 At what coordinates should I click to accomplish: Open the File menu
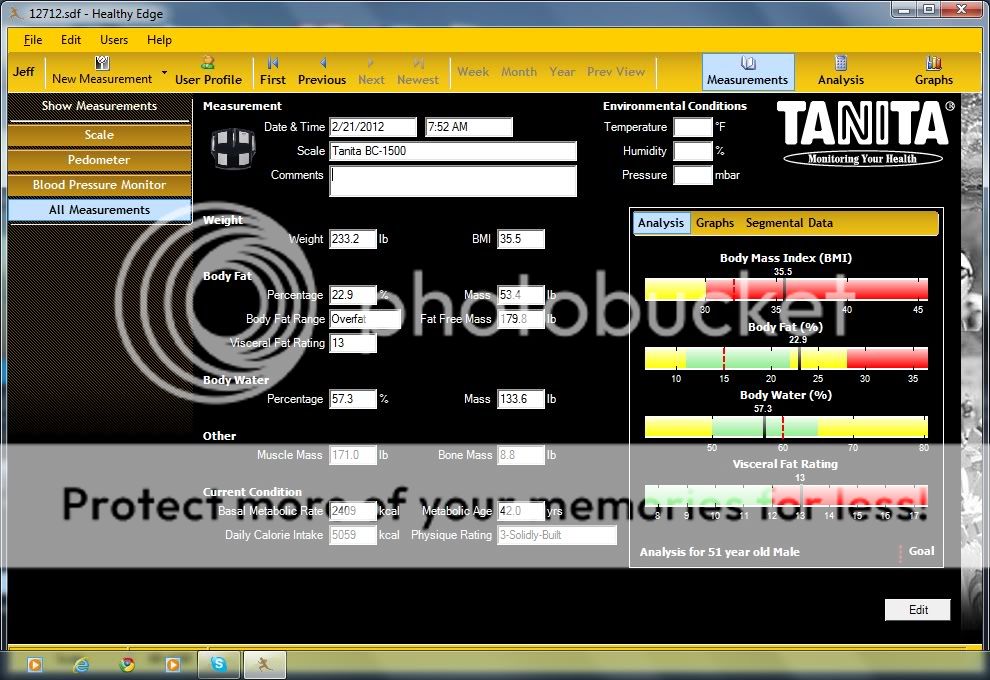point(33,40)
